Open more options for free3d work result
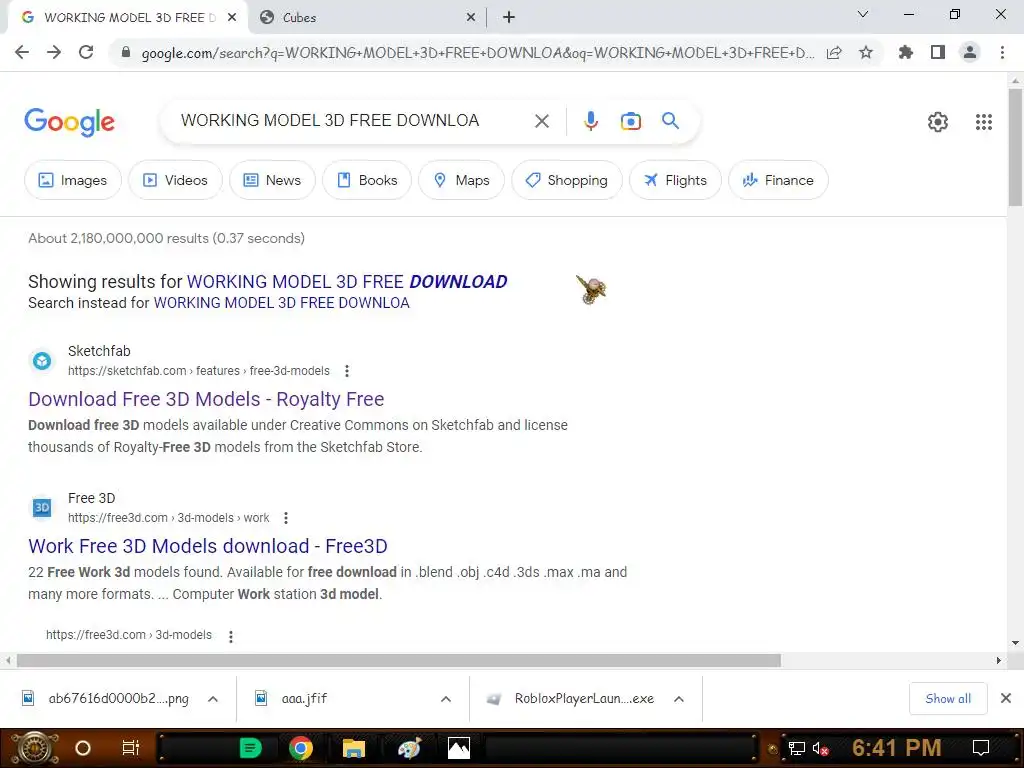The image size is (1024, 768). tap(285, 518)
